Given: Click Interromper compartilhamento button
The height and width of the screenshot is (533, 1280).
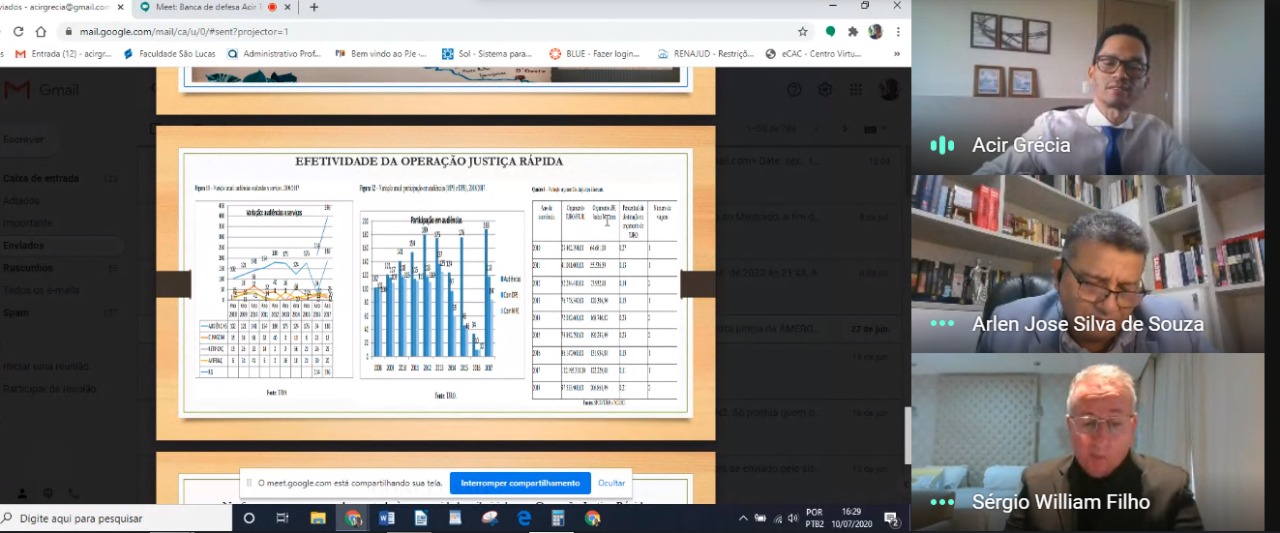Looking at the screenshot, I should (520, 483).
